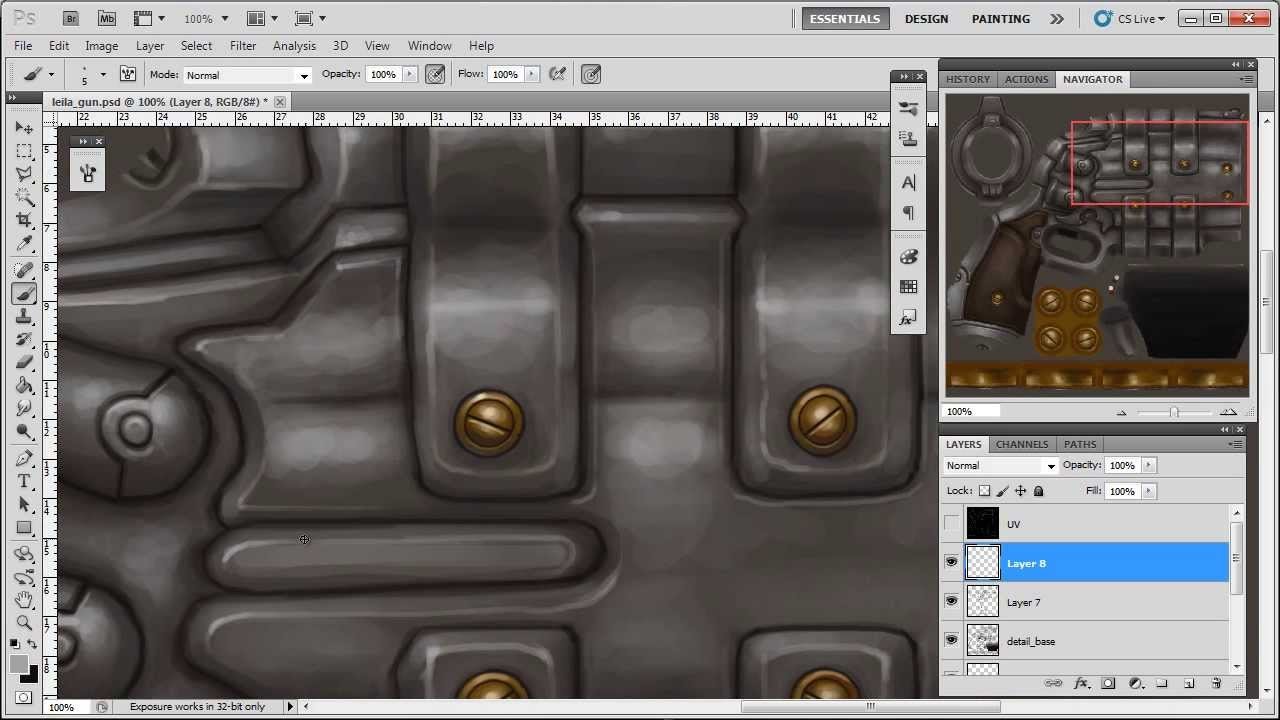The height and width of the screenshot is (720, 1280).
Task: Open the Filter menu
Action: click(x=243, y=45)
